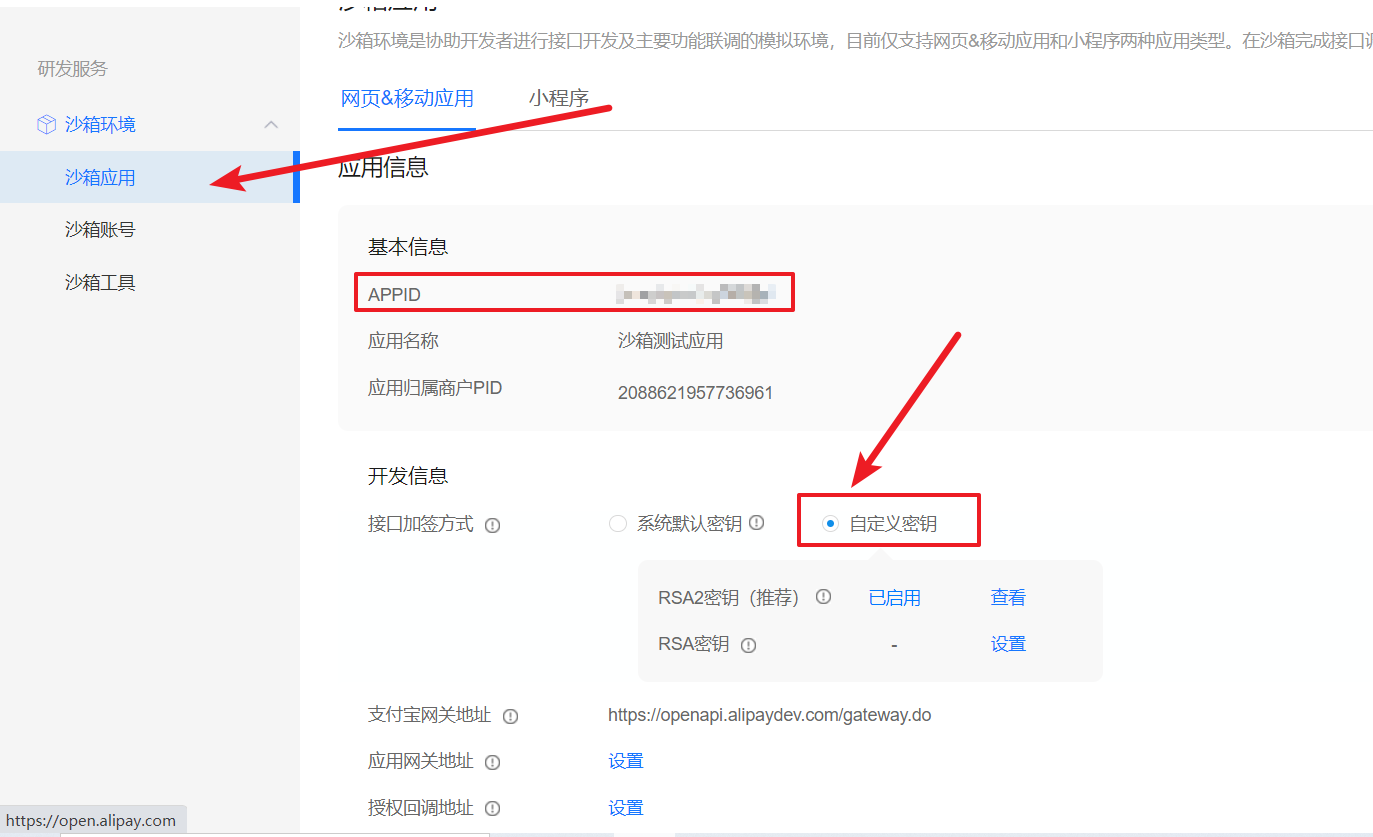The height and width of the screenshot is (837, 1373).
Task: Open the 设置 link for 应用网关地址
Action: click(626, 761)
